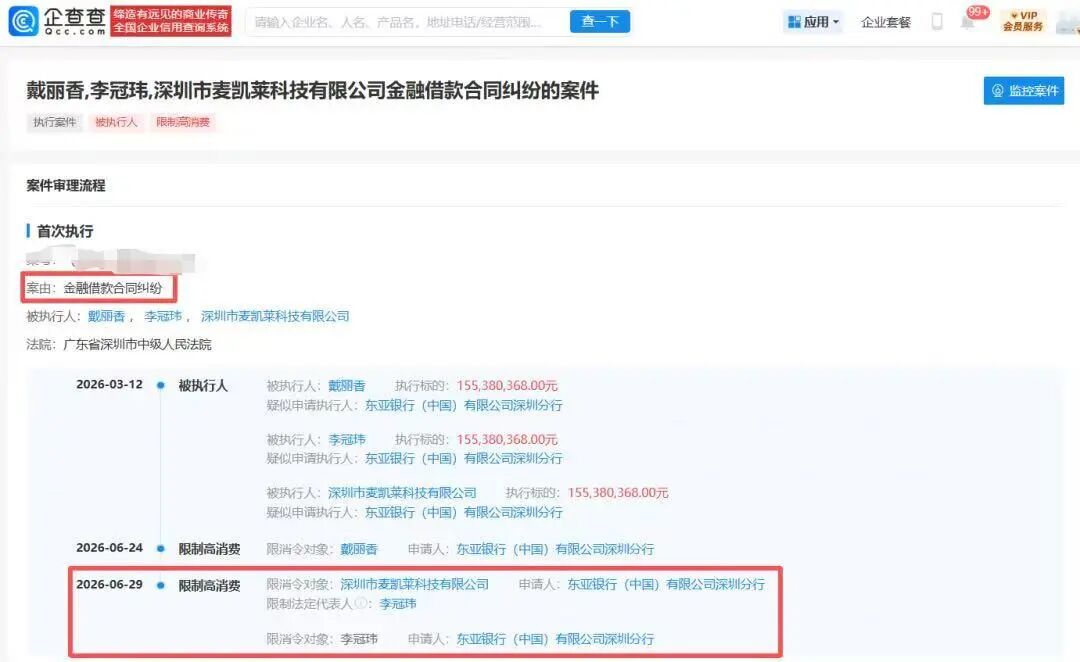The height and width of the screenshot is (662, 1080).
Task: Select the 被执行人 tag under the title
Action: pos(116,122)
